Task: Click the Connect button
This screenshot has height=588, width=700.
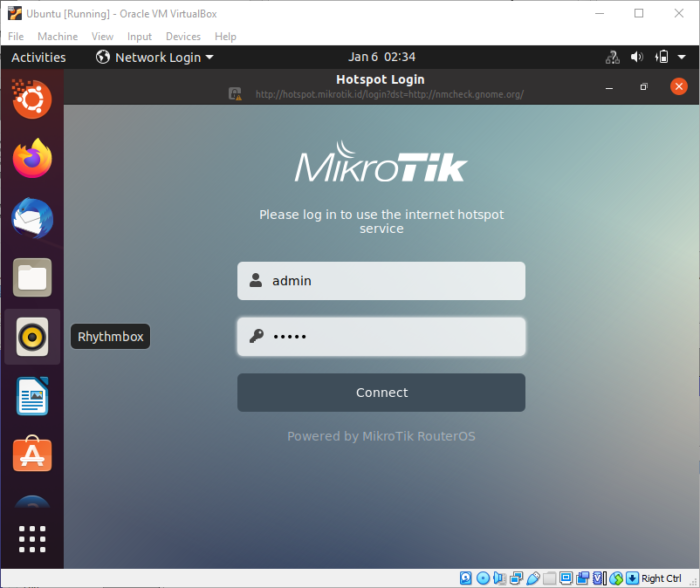Action: tap(381, 392)
